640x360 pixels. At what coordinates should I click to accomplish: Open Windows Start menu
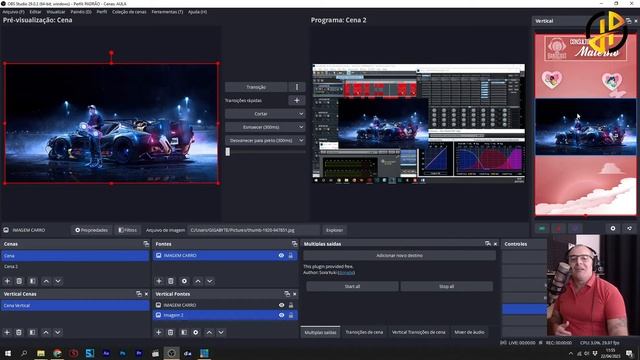click(x=8, y=353)
